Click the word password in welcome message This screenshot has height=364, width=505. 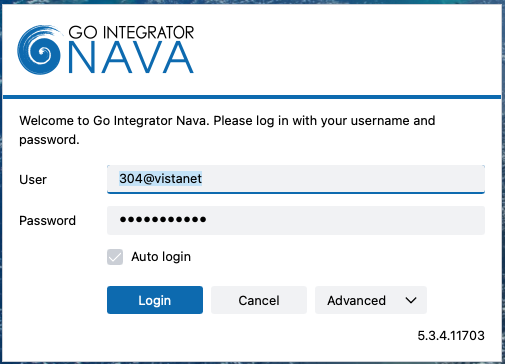click(49, 140)
